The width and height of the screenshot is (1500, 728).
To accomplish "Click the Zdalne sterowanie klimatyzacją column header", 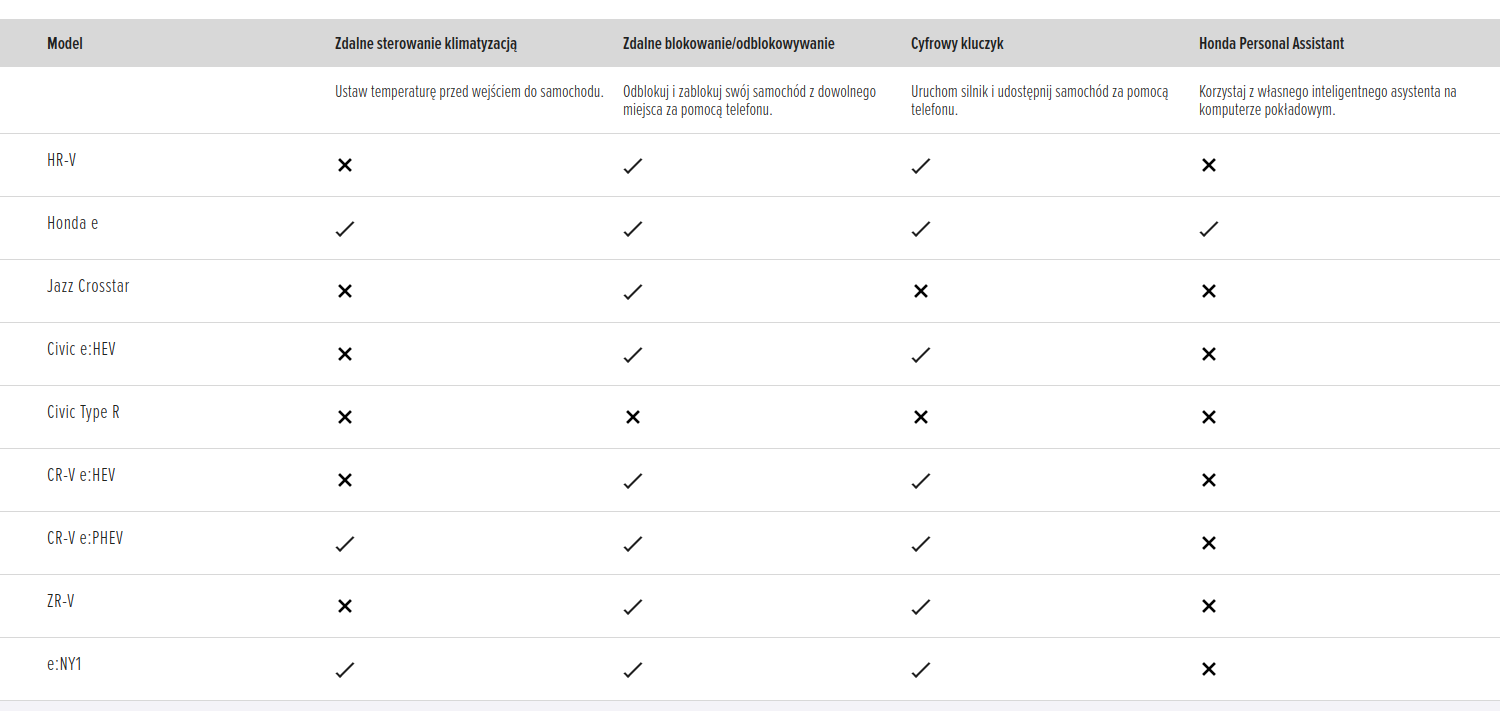I will (426, 44).
